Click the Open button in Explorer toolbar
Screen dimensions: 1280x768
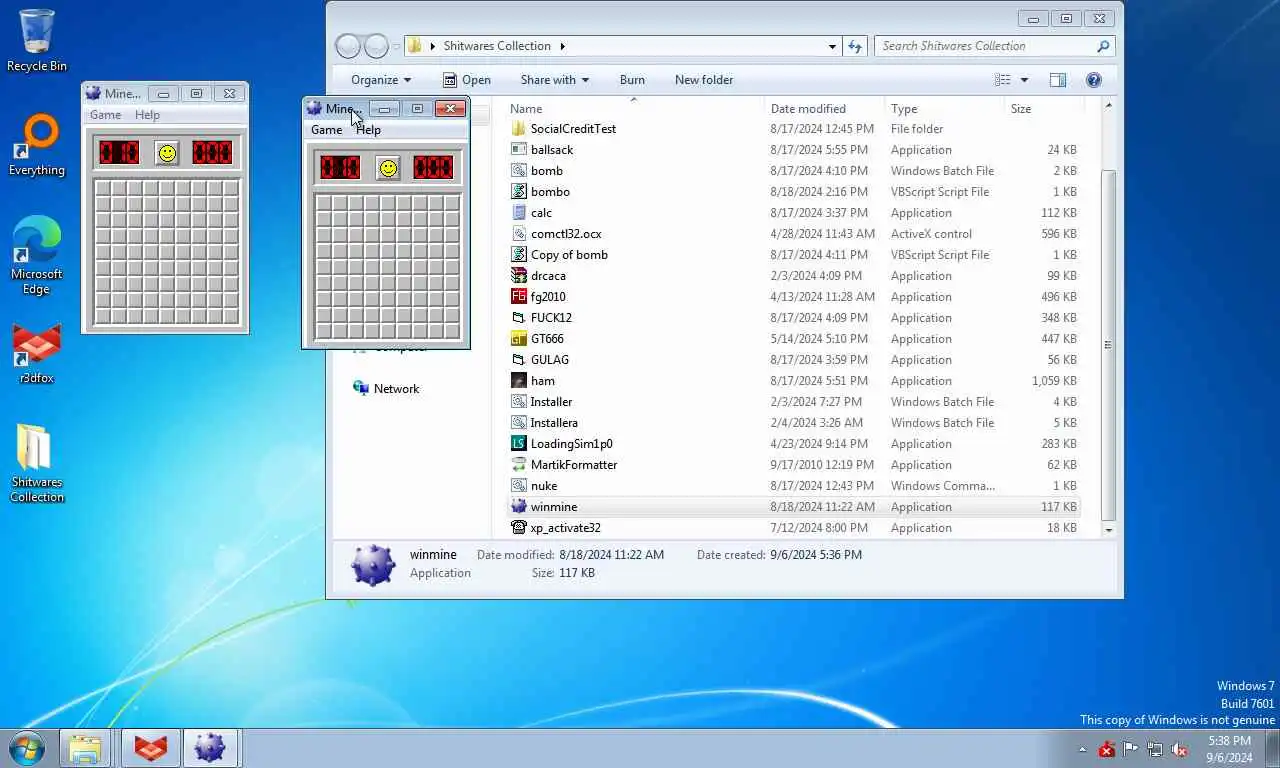(467, 80)
